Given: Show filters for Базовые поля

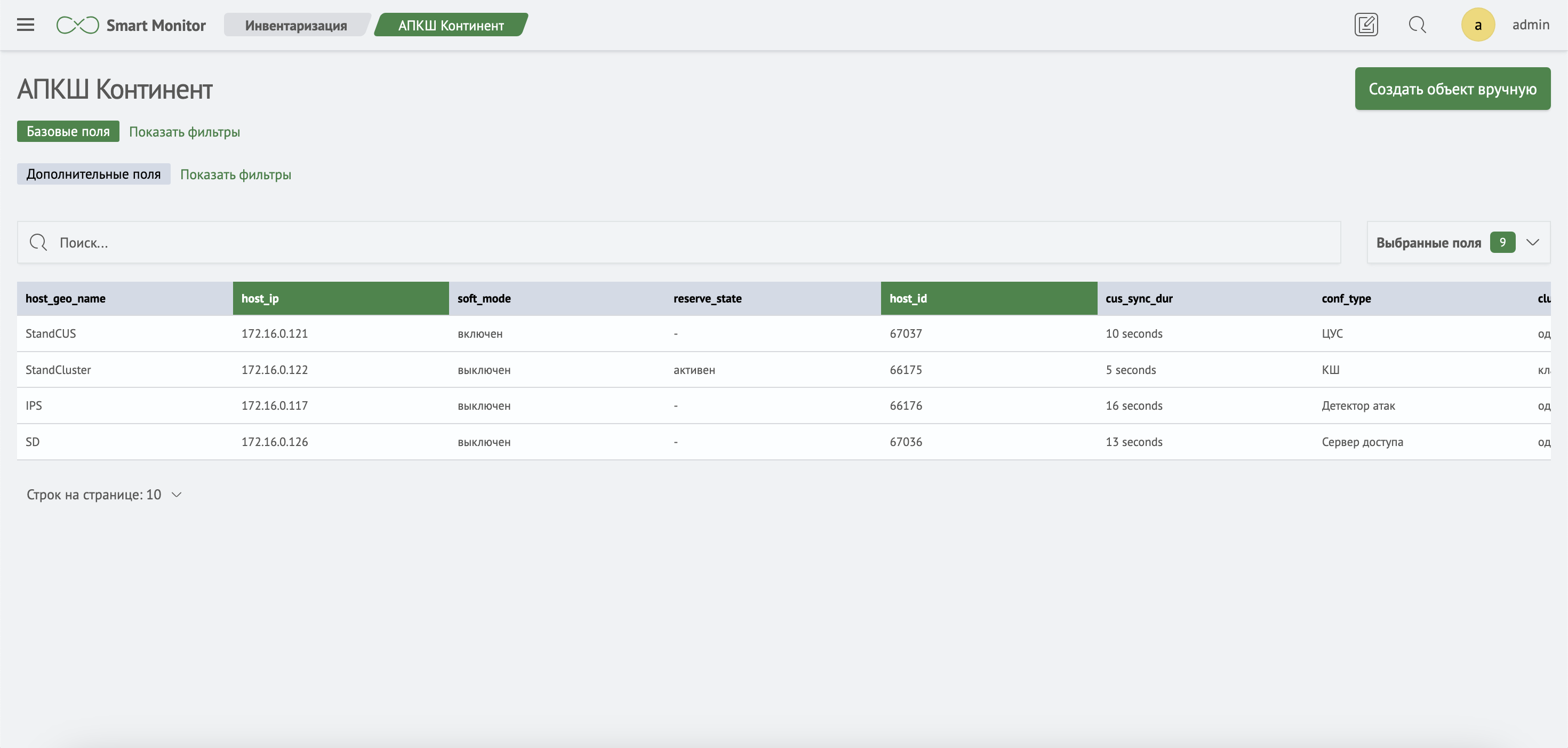Looking at the screenshot, I should (x=185, y=132).
